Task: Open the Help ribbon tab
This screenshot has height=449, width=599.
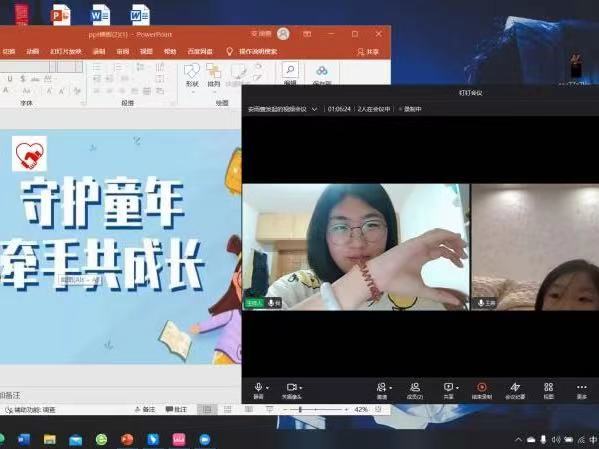Action: tap(170, 52)
